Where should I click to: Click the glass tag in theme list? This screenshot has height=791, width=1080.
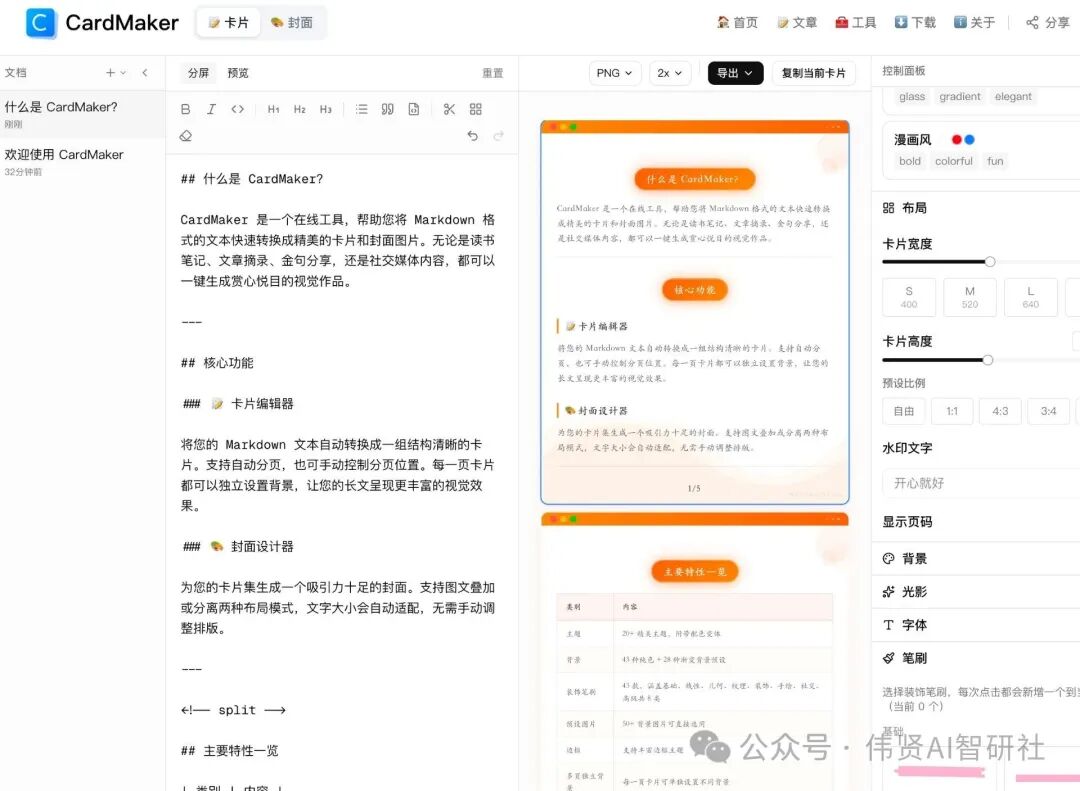912,96
